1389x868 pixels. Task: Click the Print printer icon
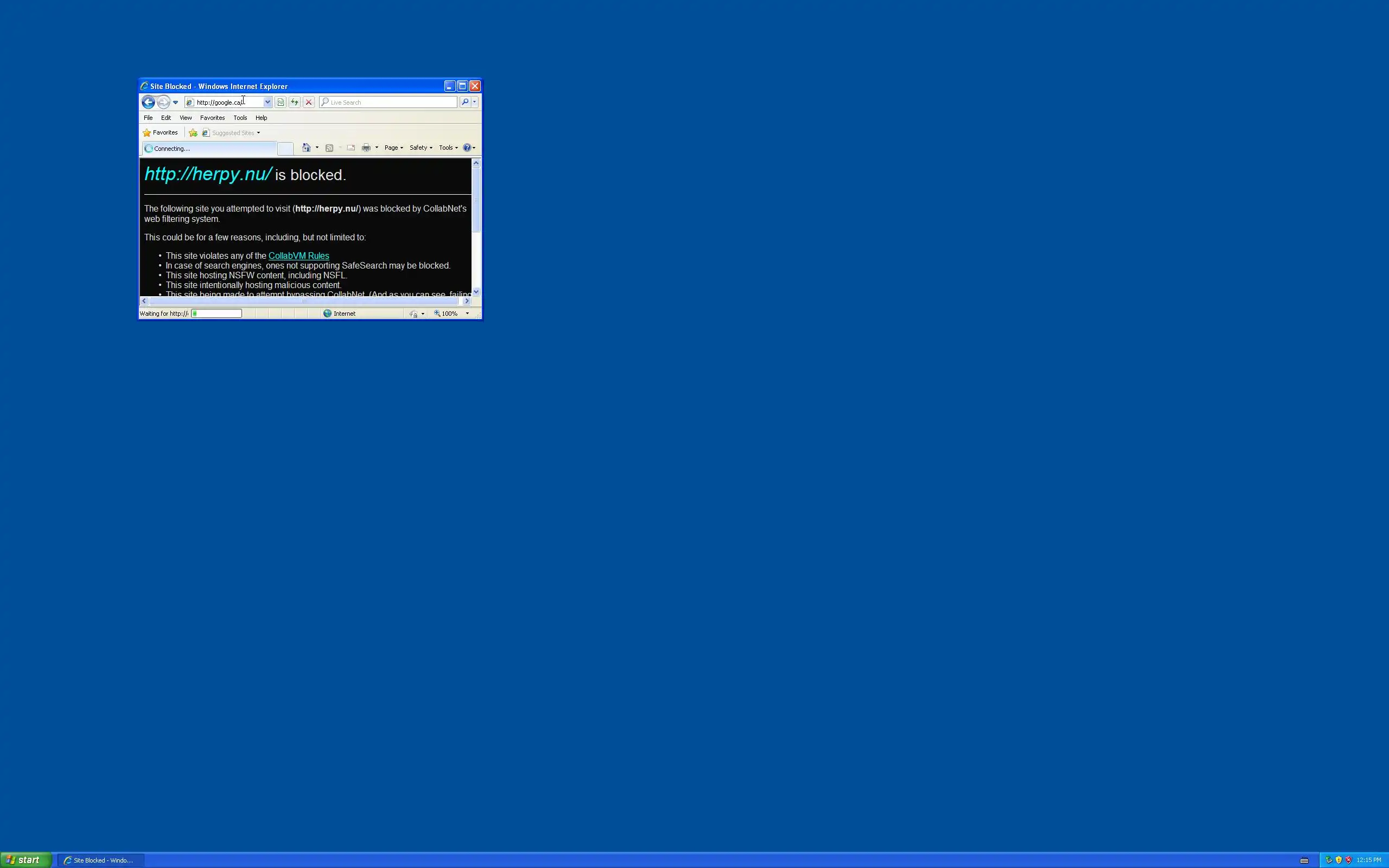click(366, 148)
